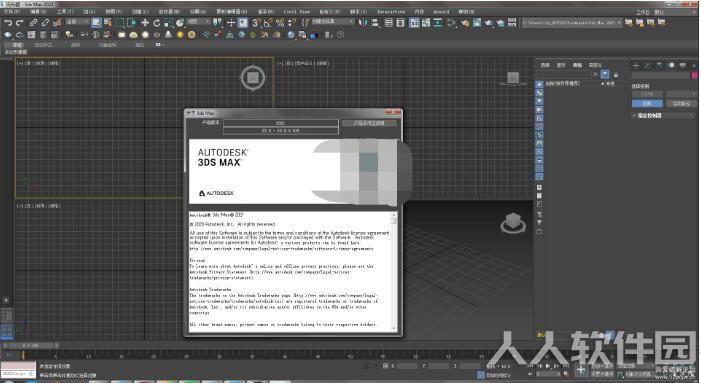Toggle Keyboard Shortcut Override button
This screenshot has height=383, width=701.
pos(243,23)
